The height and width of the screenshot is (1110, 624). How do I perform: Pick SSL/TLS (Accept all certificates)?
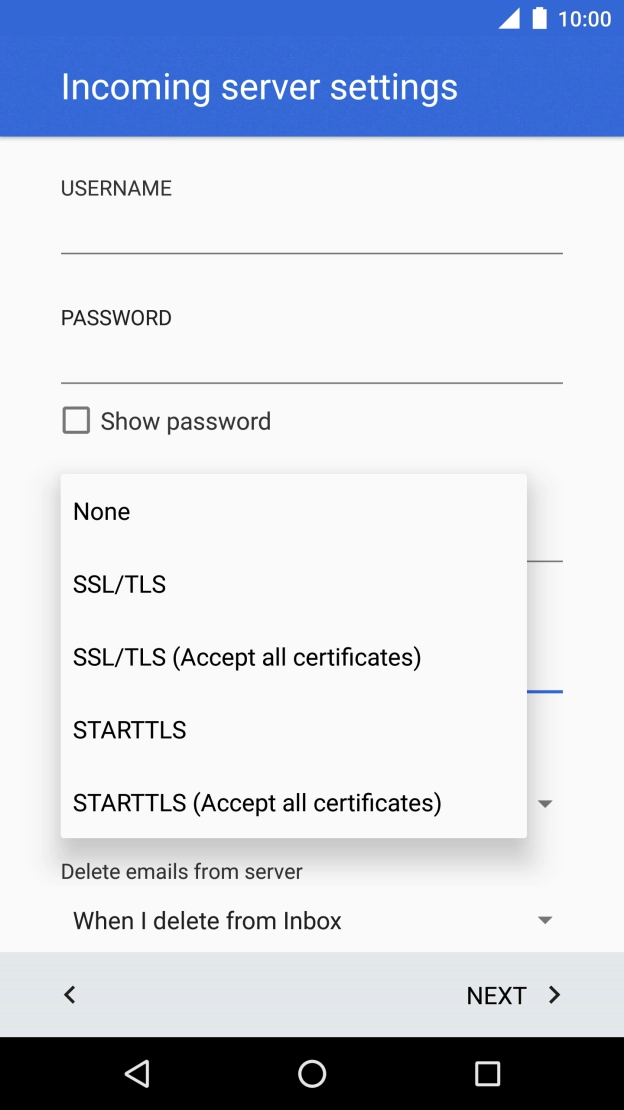247,657
